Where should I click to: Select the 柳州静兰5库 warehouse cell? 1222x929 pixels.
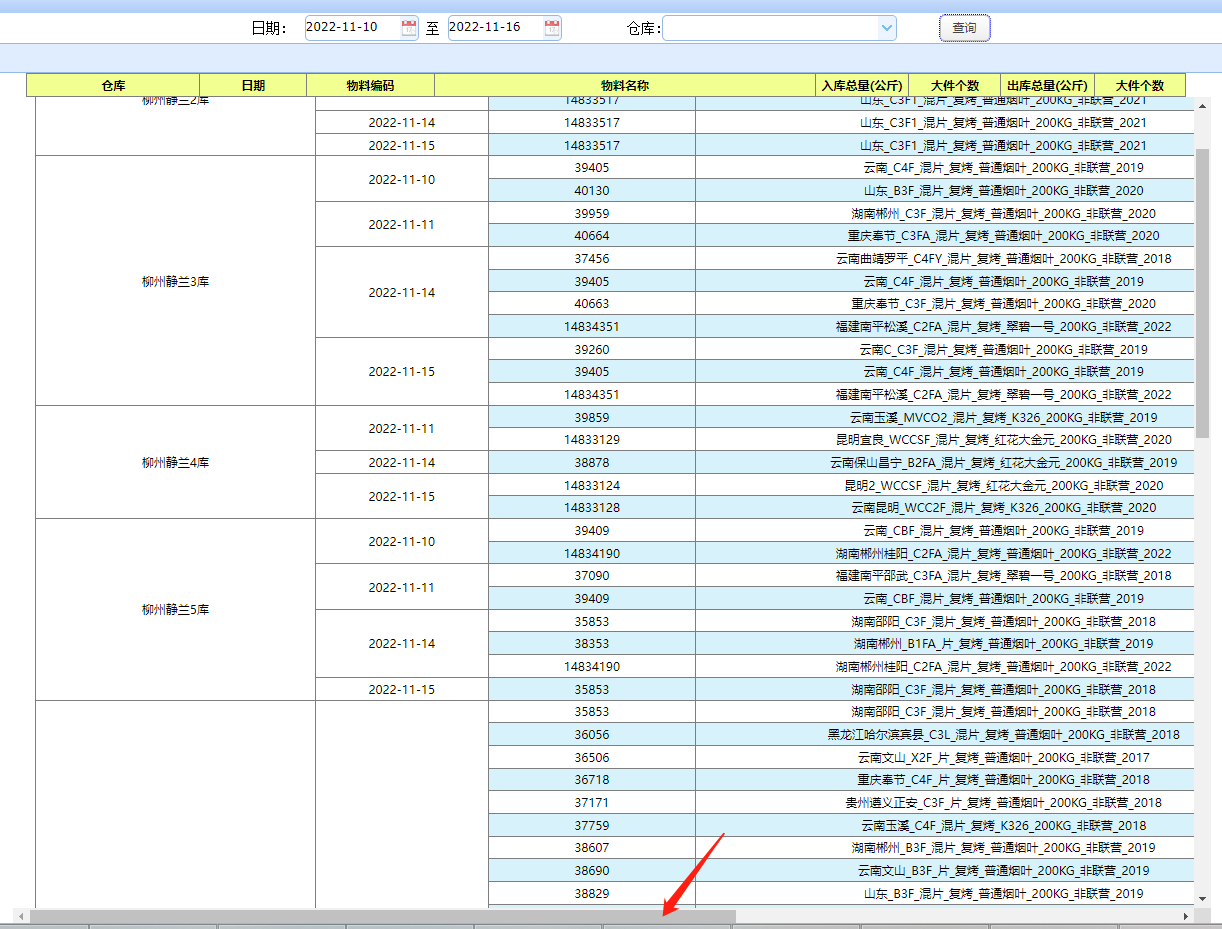(x=175, y=609)
